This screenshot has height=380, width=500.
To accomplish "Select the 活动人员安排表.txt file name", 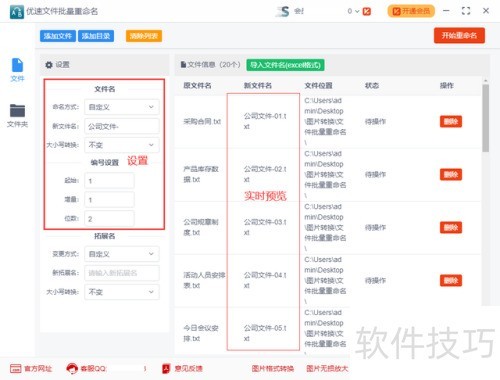I will point(204,280).
